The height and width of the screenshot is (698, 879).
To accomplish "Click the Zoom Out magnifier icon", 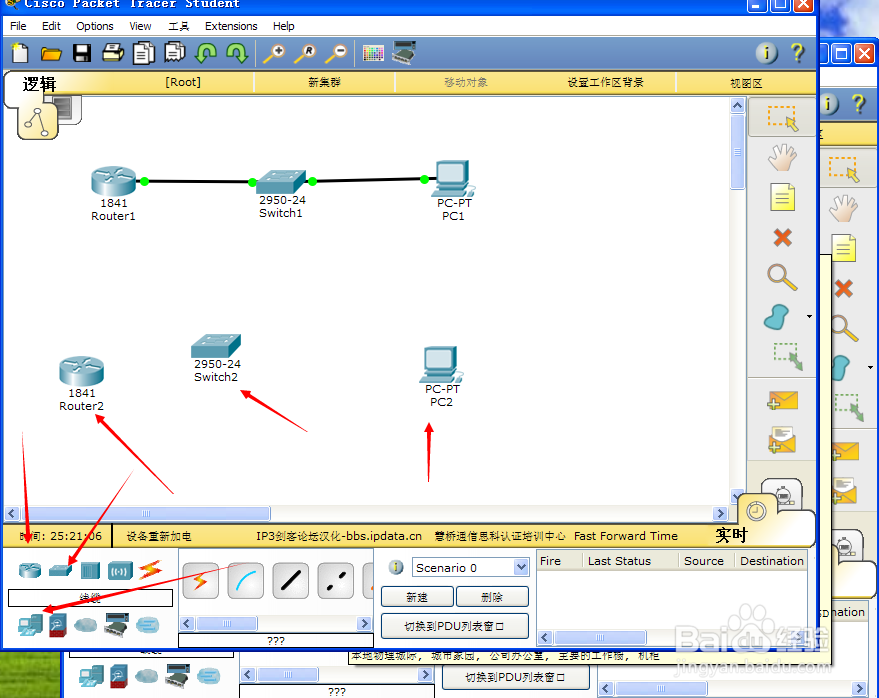I will [337, 53].
